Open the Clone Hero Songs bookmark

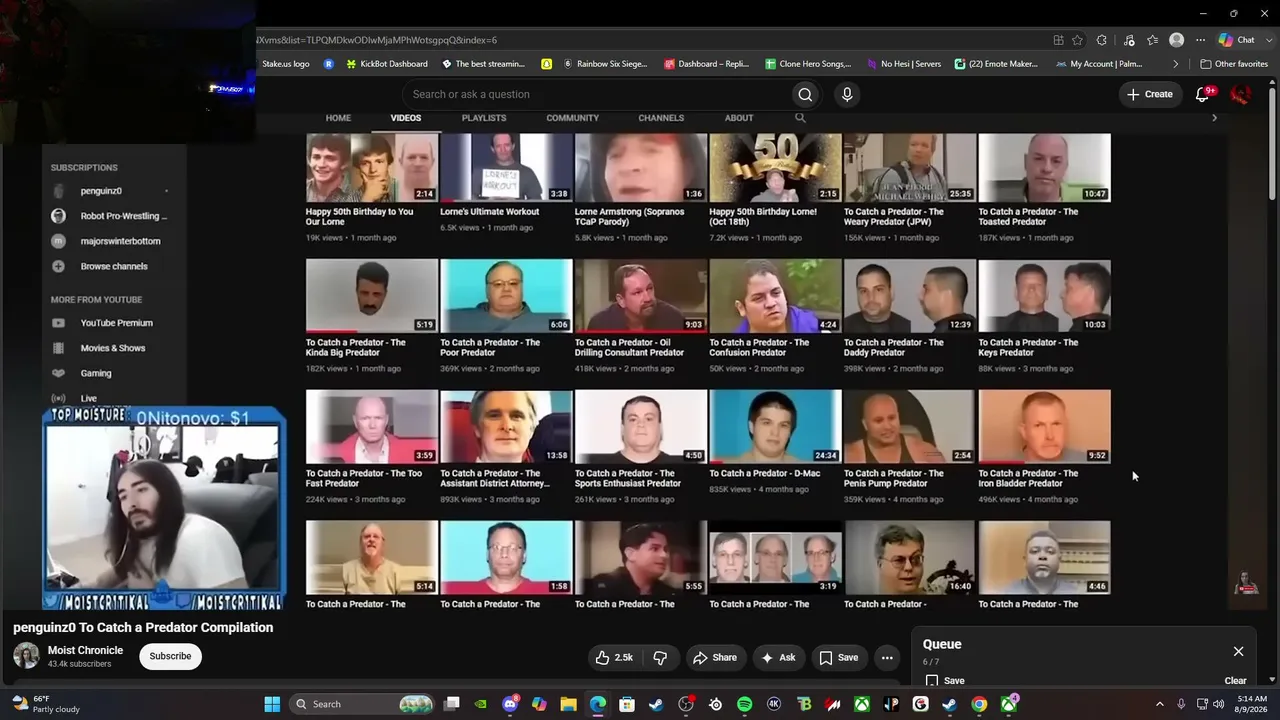point(808,64)
